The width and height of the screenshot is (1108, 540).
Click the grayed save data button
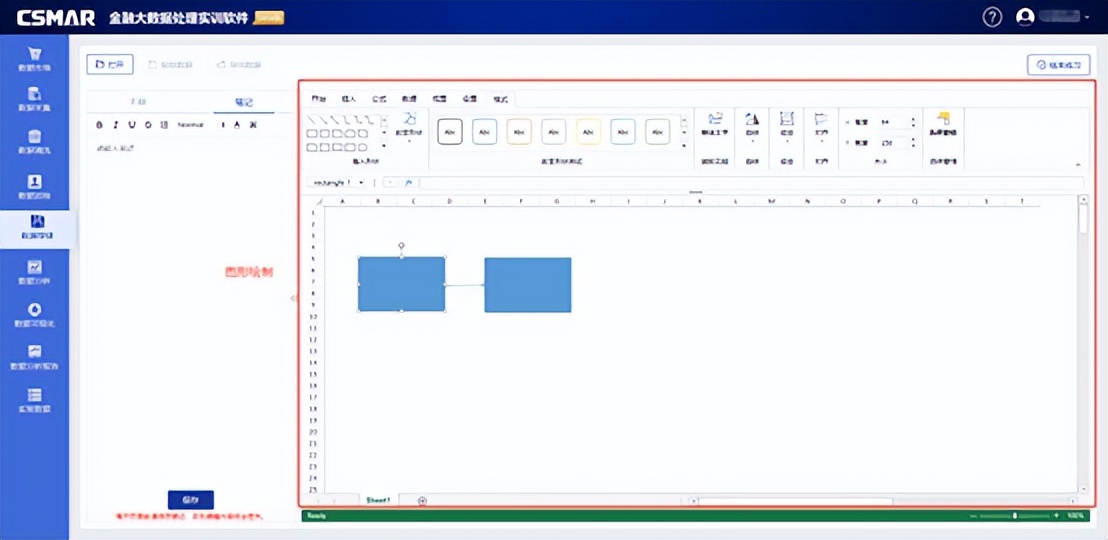(170, 64)
